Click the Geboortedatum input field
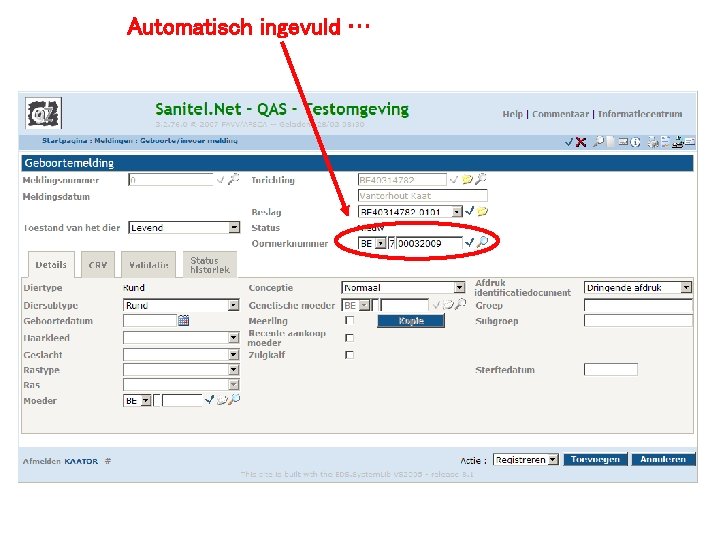 pyautogui.click(x=150, y=320)
